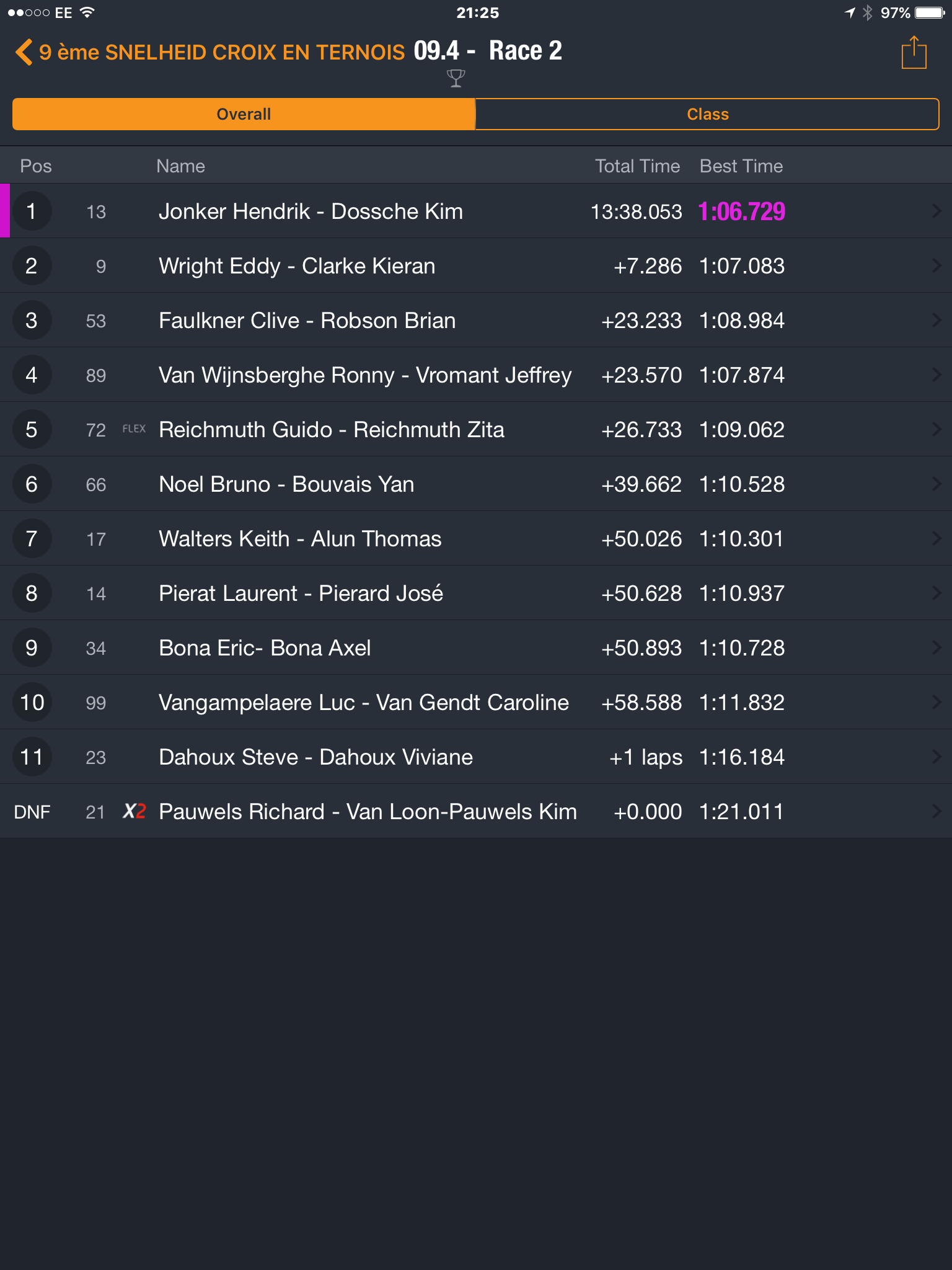Screen dimensions: 952x1270
Task: Open Van Wijnsberghe Ronny - Vromant Jeffrey result
Action: pos(476,375)
